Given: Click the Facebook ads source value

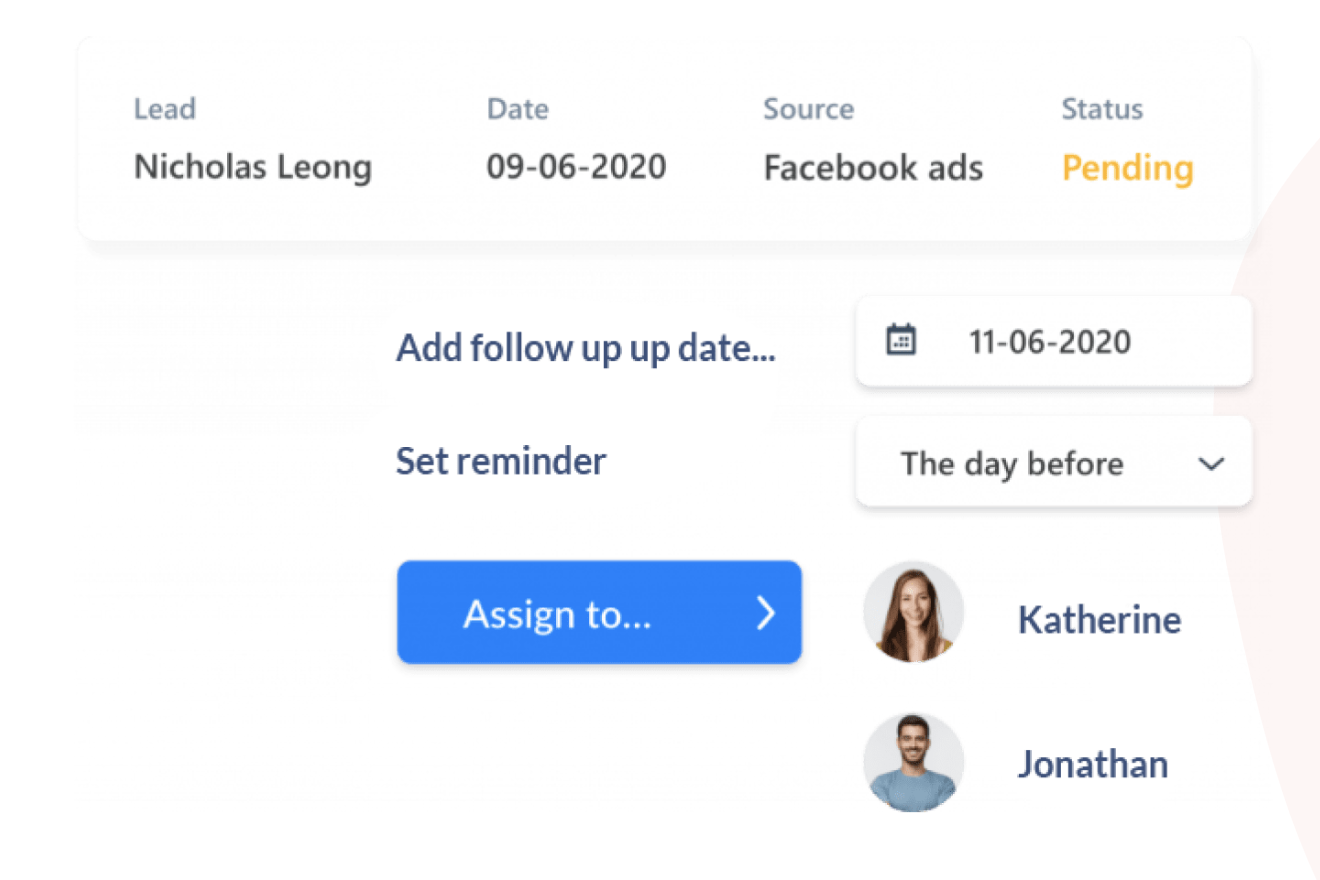Looking at the screenshot, I should (x=873, y=168).
